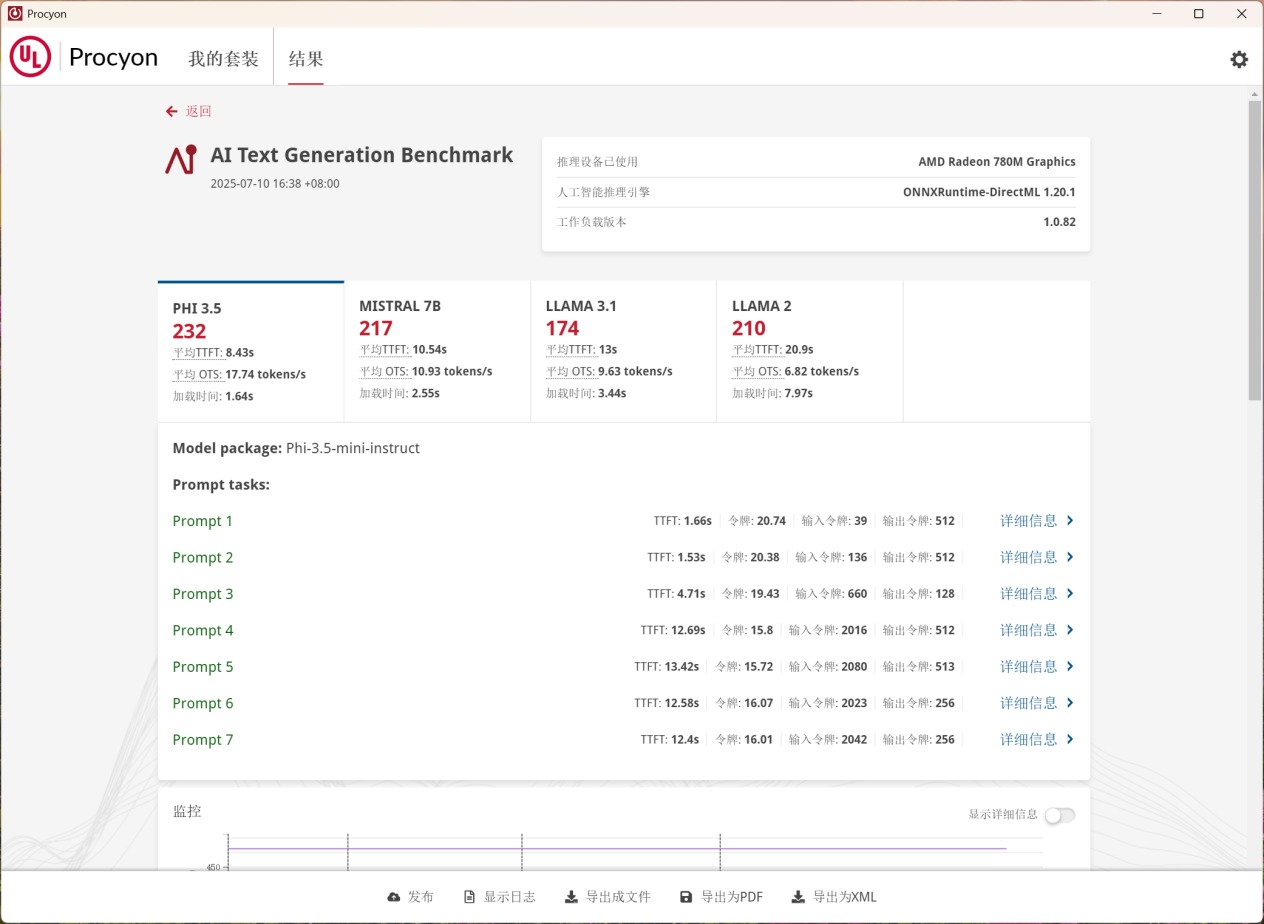Click the 导出成文件 download icon
Viewport: 1264px width, 924px height.
(x=570, y=896)
